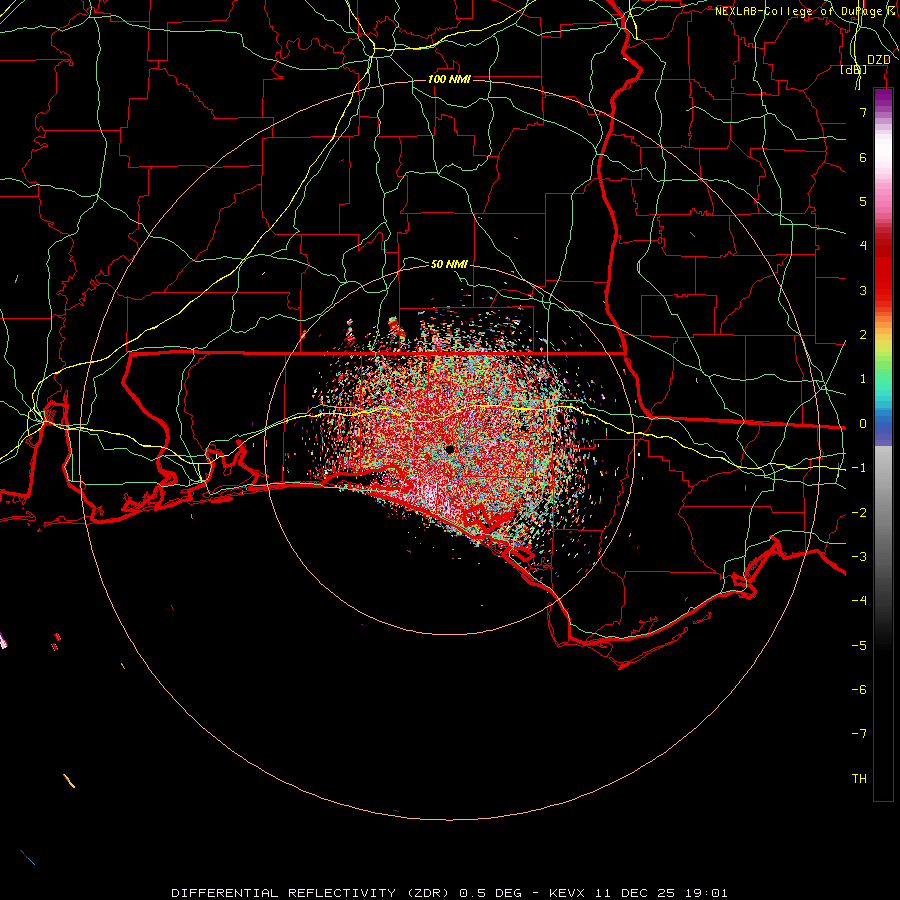Click the black radar site dot
The height and width of the screenshot is (900, 900).
pyautogui.click(x=449, y=449)
